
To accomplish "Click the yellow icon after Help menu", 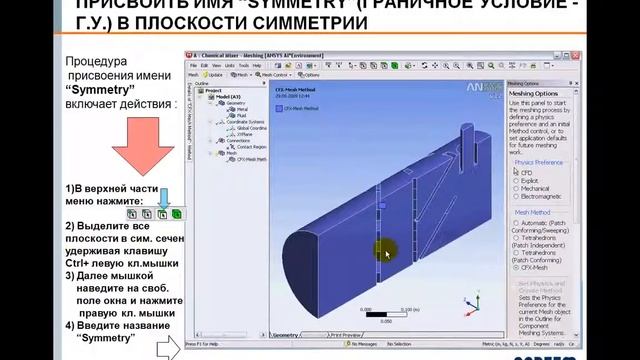I will (x=288, y=65).
